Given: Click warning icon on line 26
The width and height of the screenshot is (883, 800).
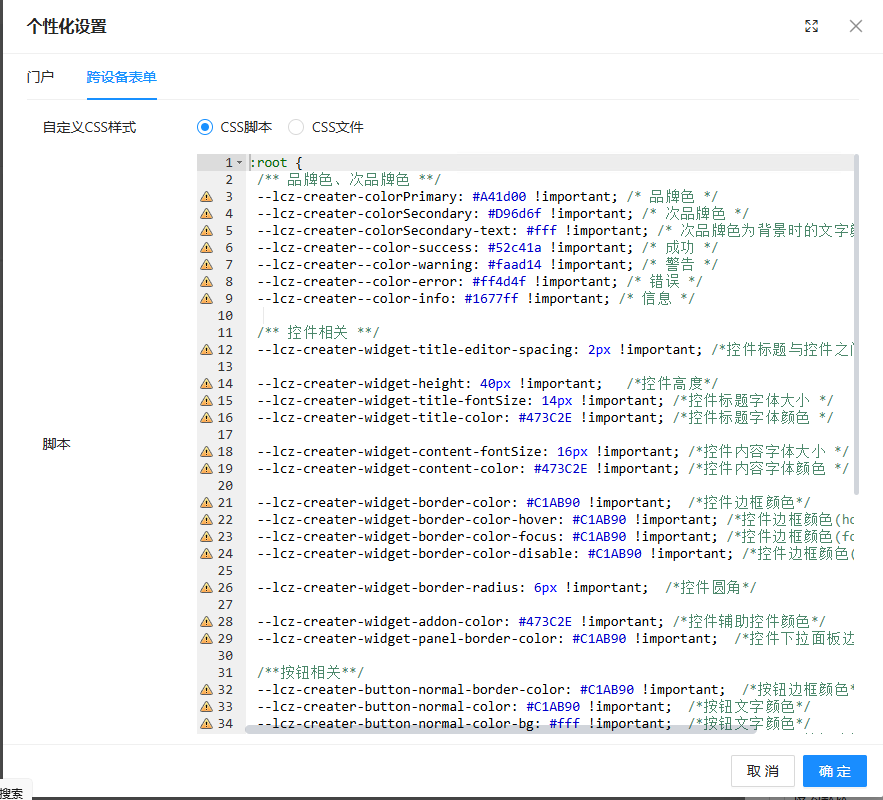Looking at the screenshot, I should click(x=207, y=588).
